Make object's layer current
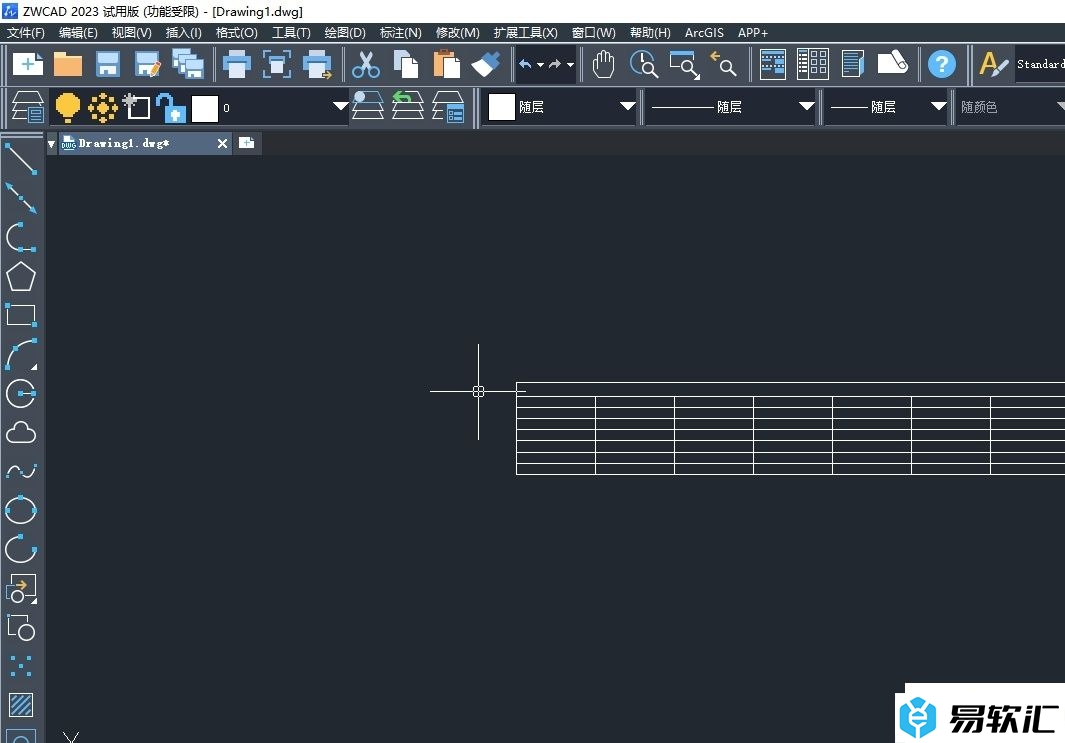This screenshot has width=1065, height=743. coord(368,106)
